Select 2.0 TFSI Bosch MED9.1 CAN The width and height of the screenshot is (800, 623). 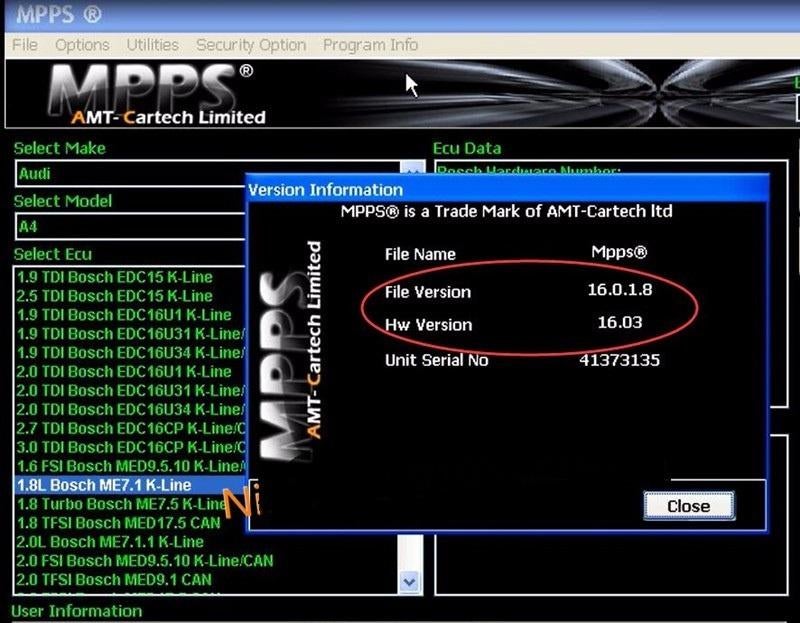click(x=115, y=579)
